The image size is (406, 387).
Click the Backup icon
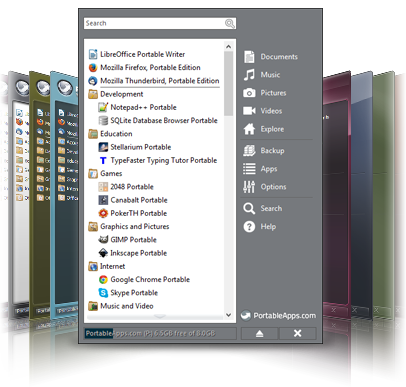coord(249,151)
